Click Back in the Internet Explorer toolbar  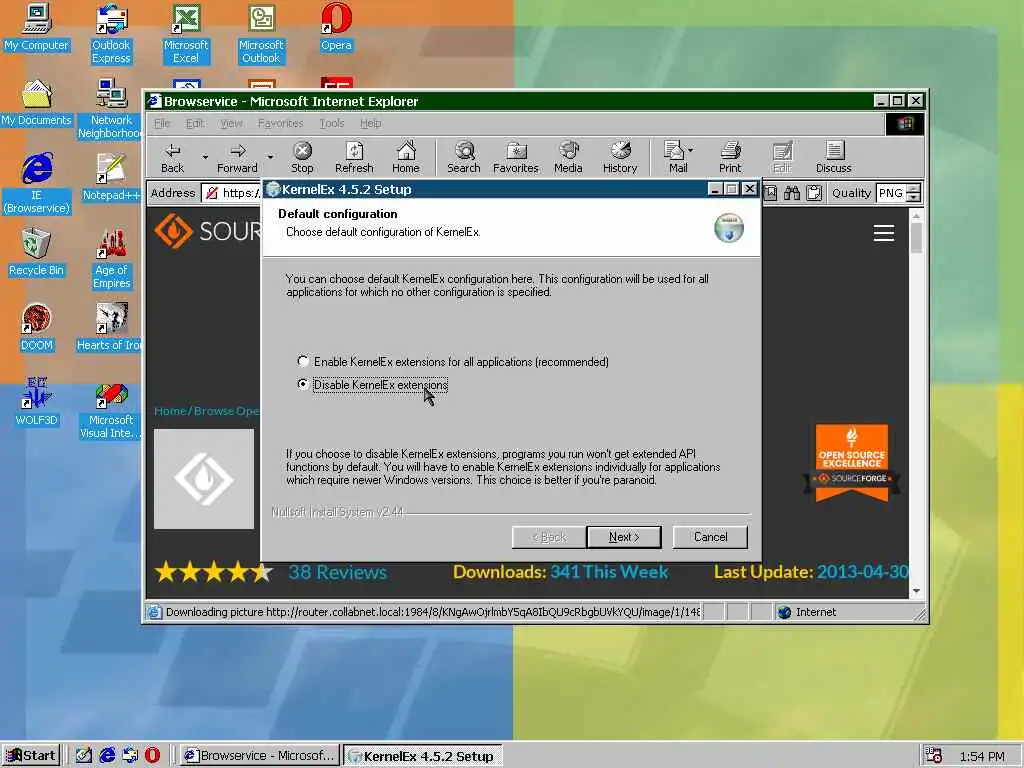172,158
